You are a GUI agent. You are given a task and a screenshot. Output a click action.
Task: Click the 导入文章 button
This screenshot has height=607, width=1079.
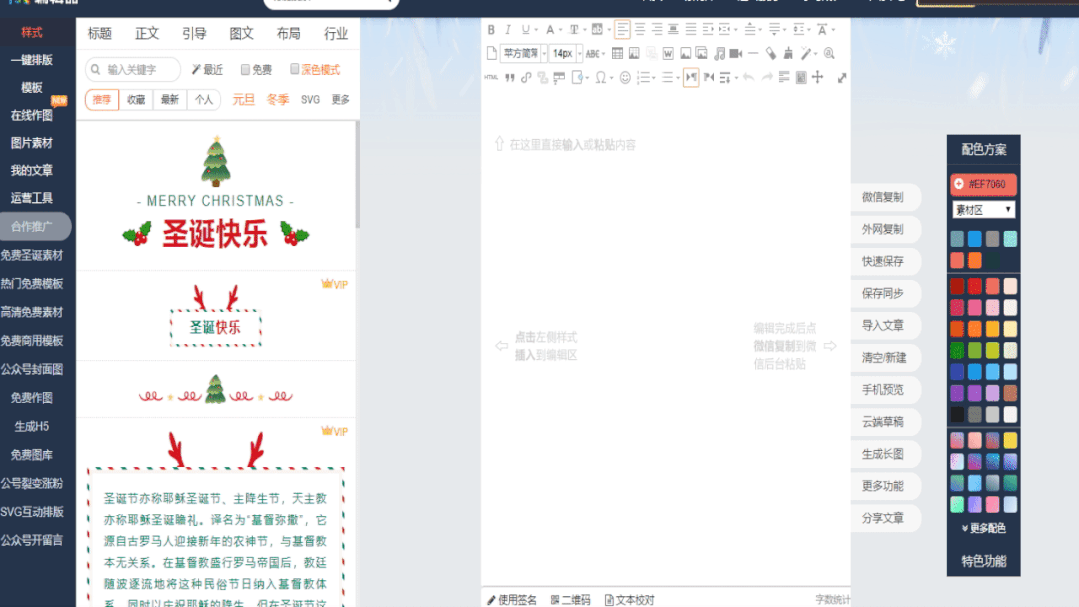[x=884, y=325]
